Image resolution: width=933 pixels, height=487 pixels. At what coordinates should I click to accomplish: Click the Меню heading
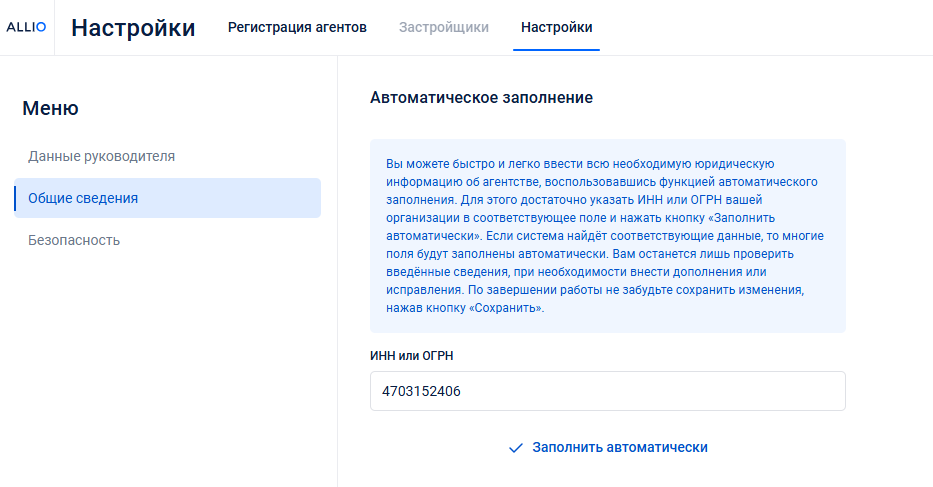pyautogui.click(x=51, y=108)
